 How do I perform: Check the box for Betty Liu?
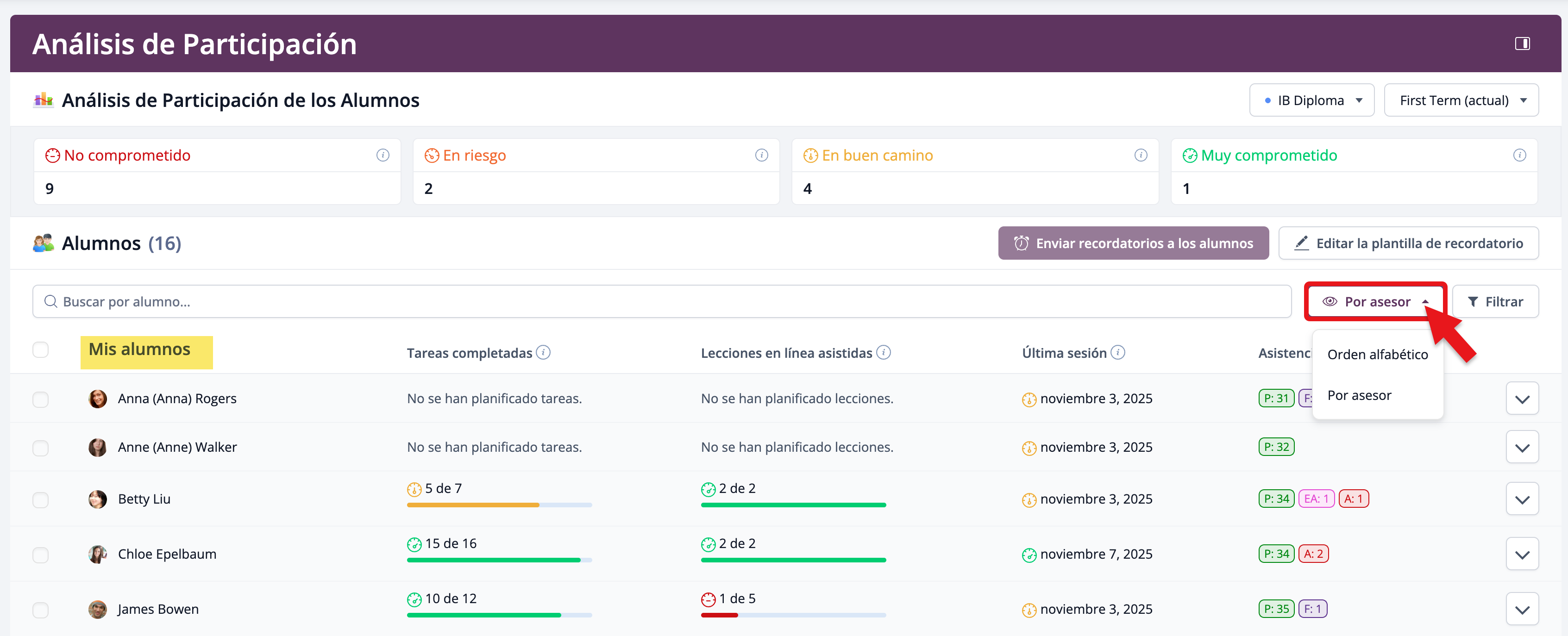pyautogui.click(x=40, y=499)
